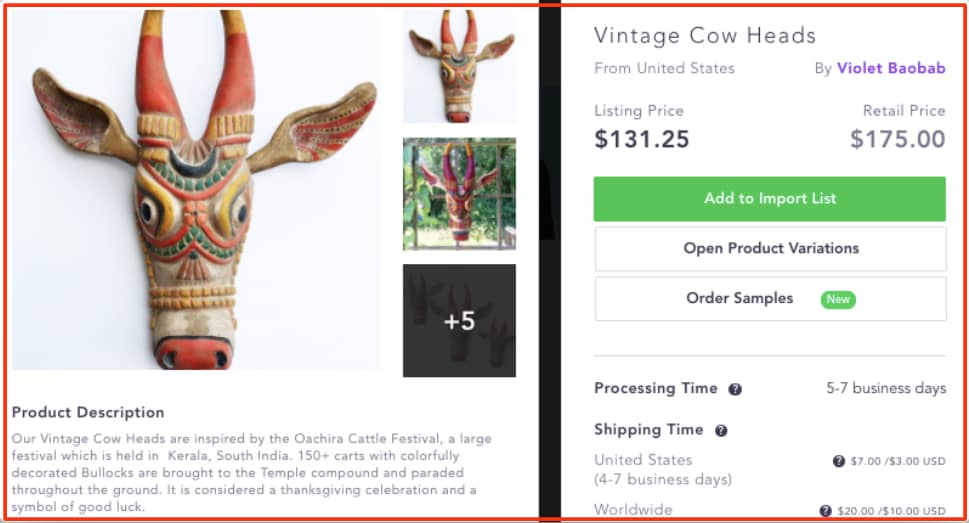Visit the Violet Baobab supplier link
The height and width of the screenshot is (523, 969).
[890, 69]
